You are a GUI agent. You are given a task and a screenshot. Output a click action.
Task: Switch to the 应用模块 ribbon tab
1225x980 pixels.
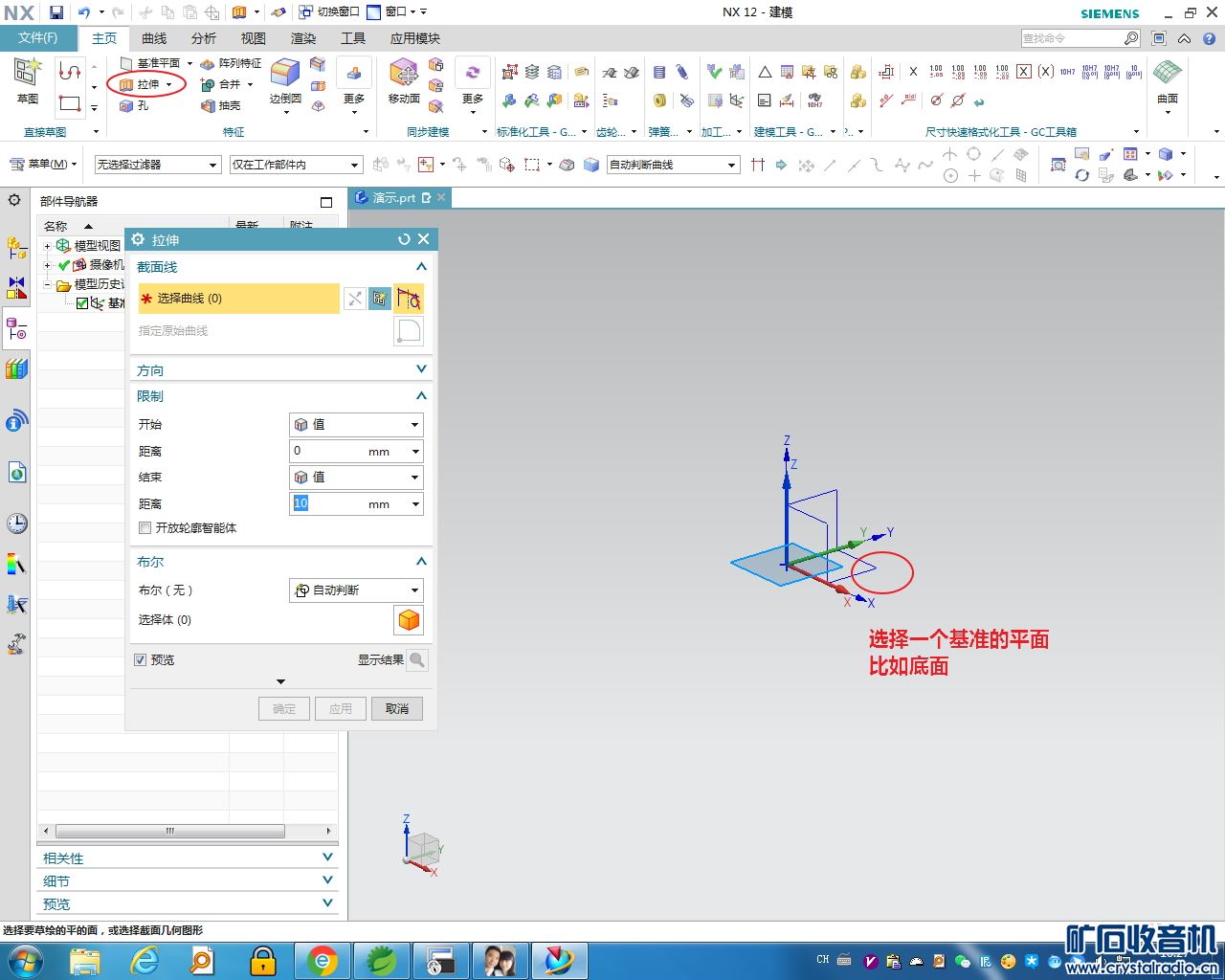[x=415, y=38]
